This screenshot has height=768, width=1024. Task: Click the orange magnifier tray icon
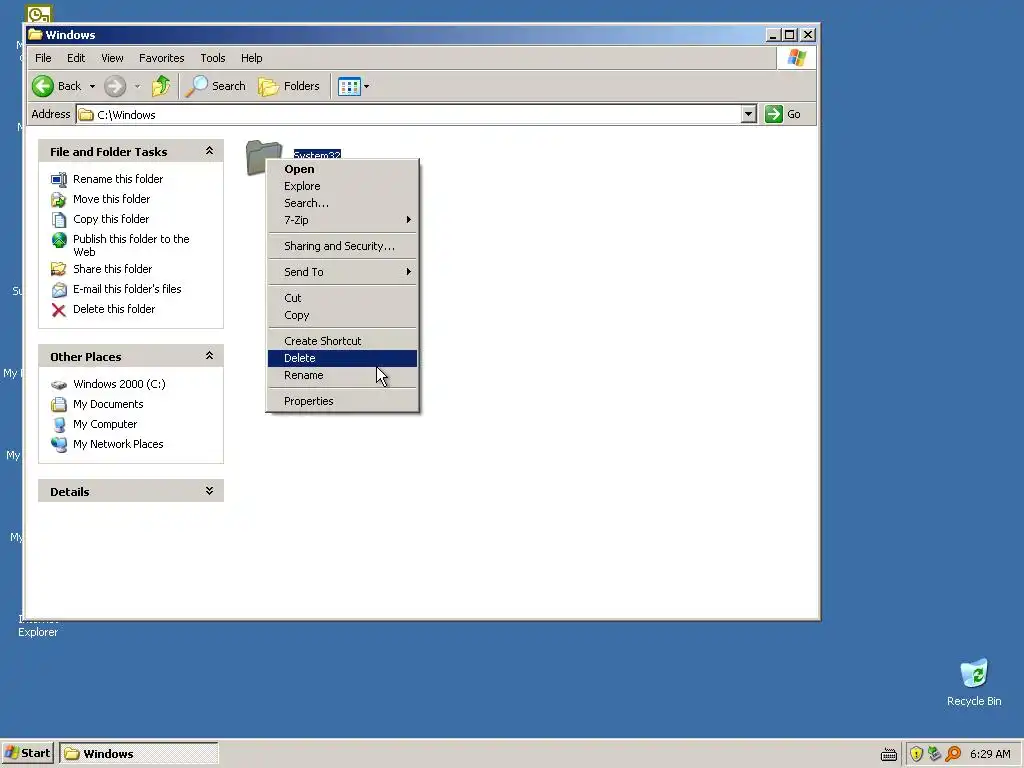tap(953, 754)
